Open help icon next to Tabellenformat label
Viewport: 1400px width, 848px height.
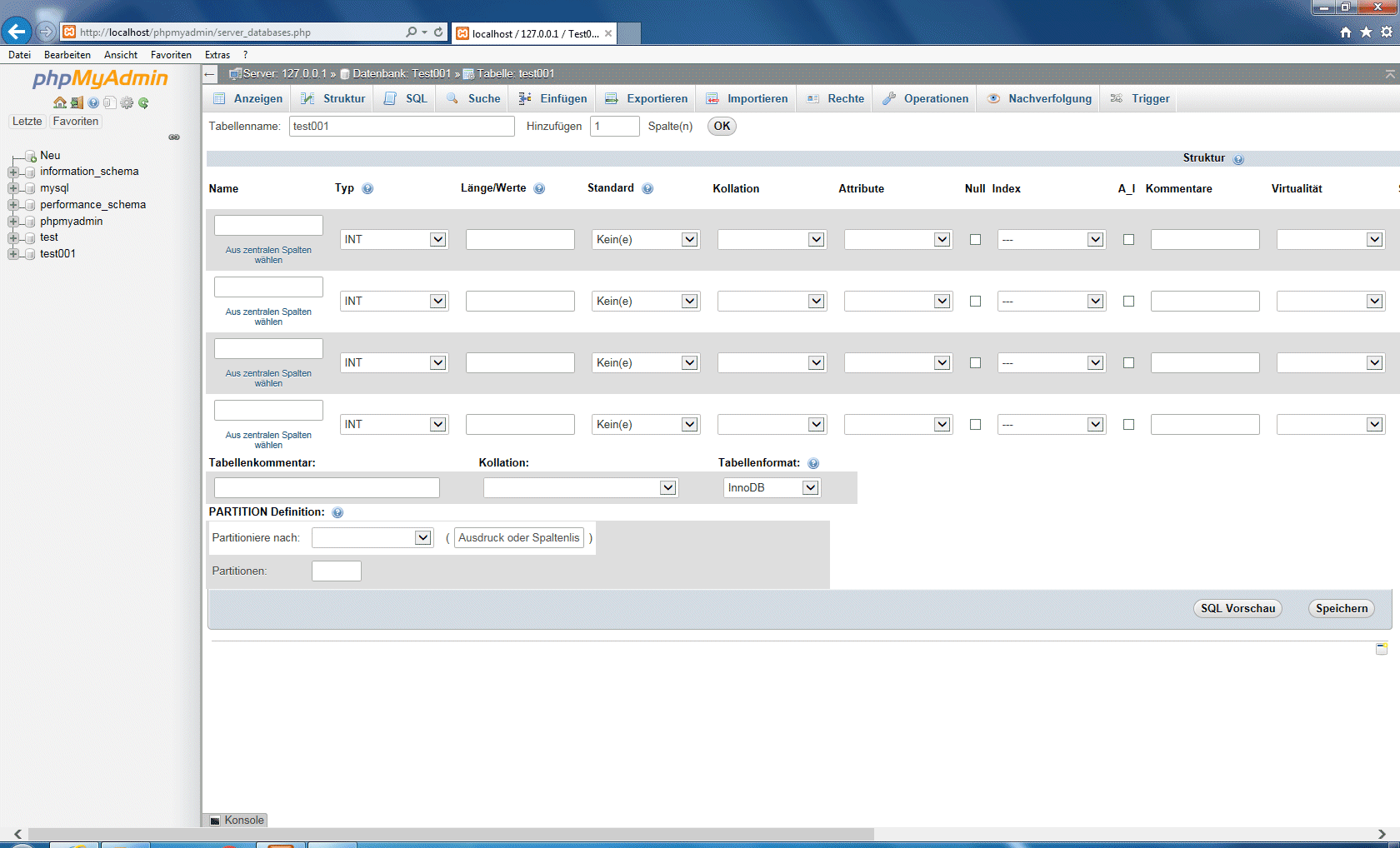[813, 463]
